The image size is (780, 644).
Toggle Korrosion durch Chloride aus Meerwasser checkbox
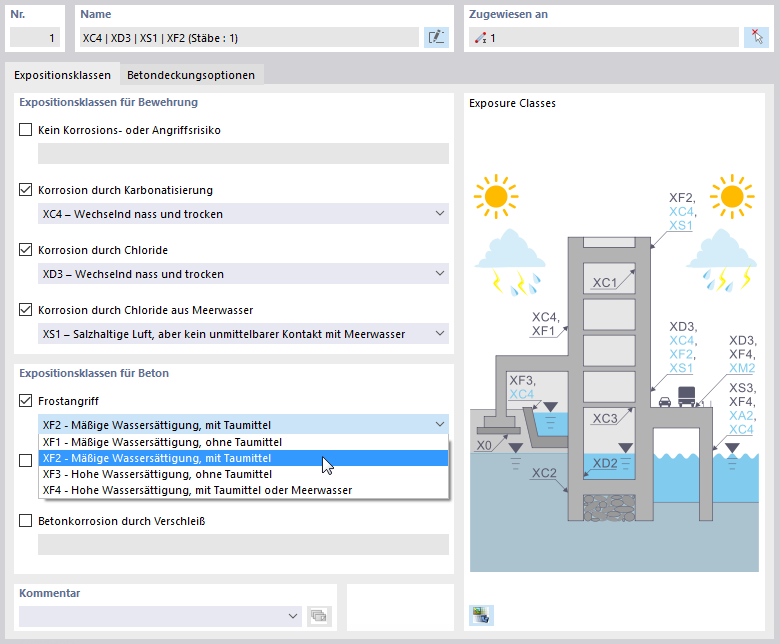25,310
